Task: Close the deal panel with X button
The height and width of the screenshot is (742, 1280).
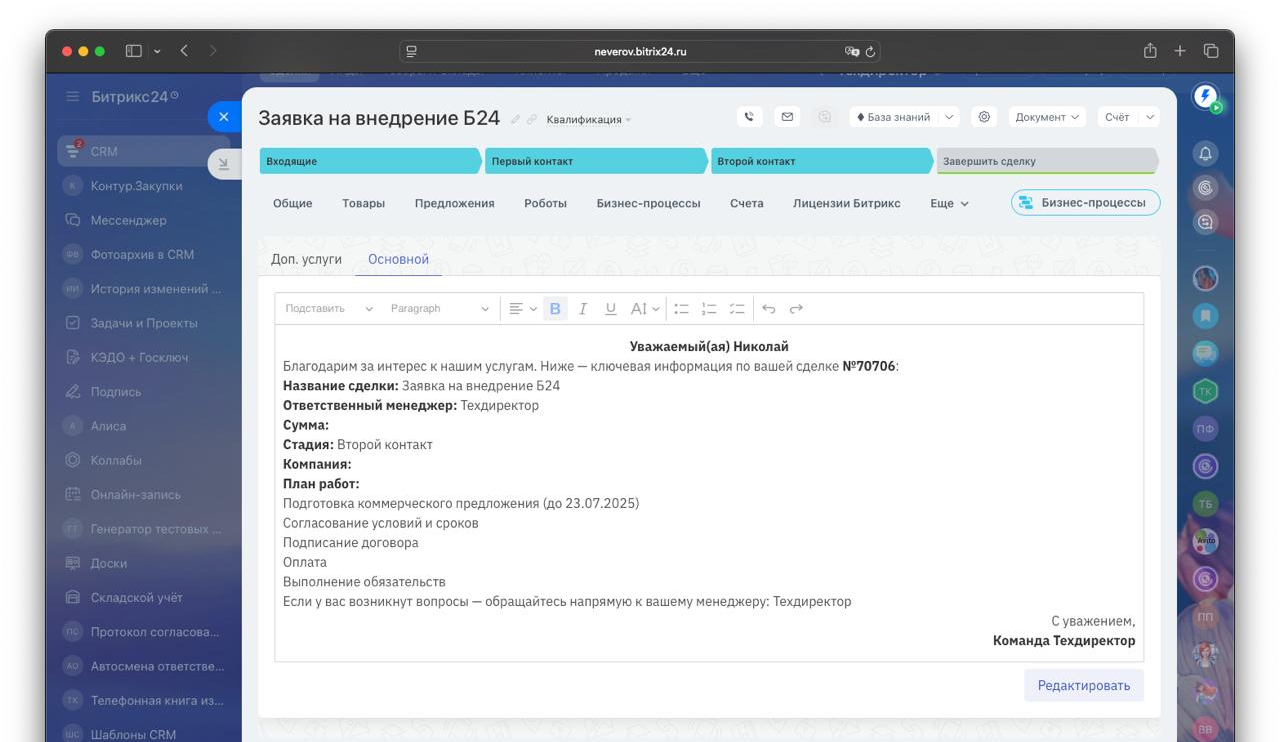Action: pos(223,117)
